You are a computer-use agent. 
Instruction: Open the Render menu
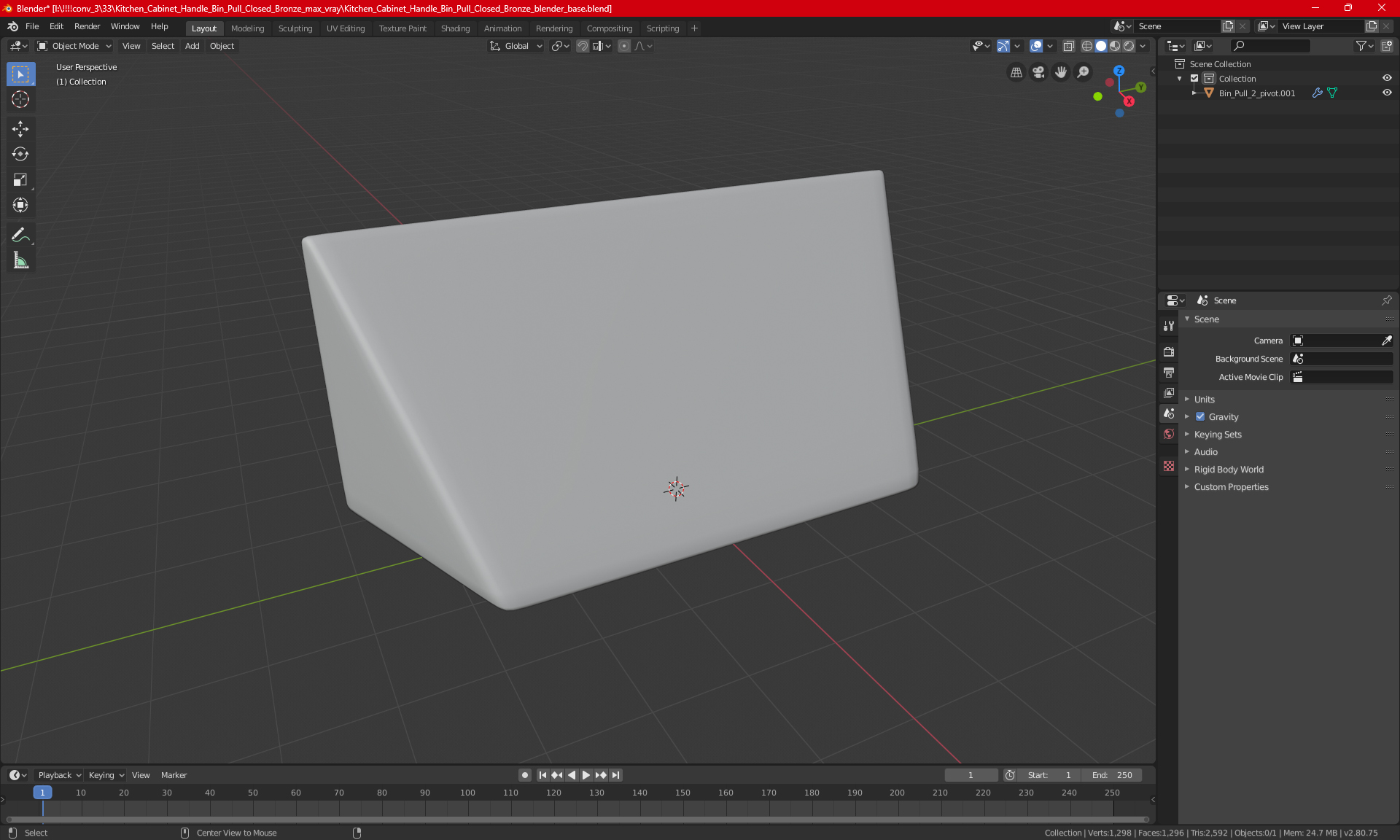tap(87, 26)
